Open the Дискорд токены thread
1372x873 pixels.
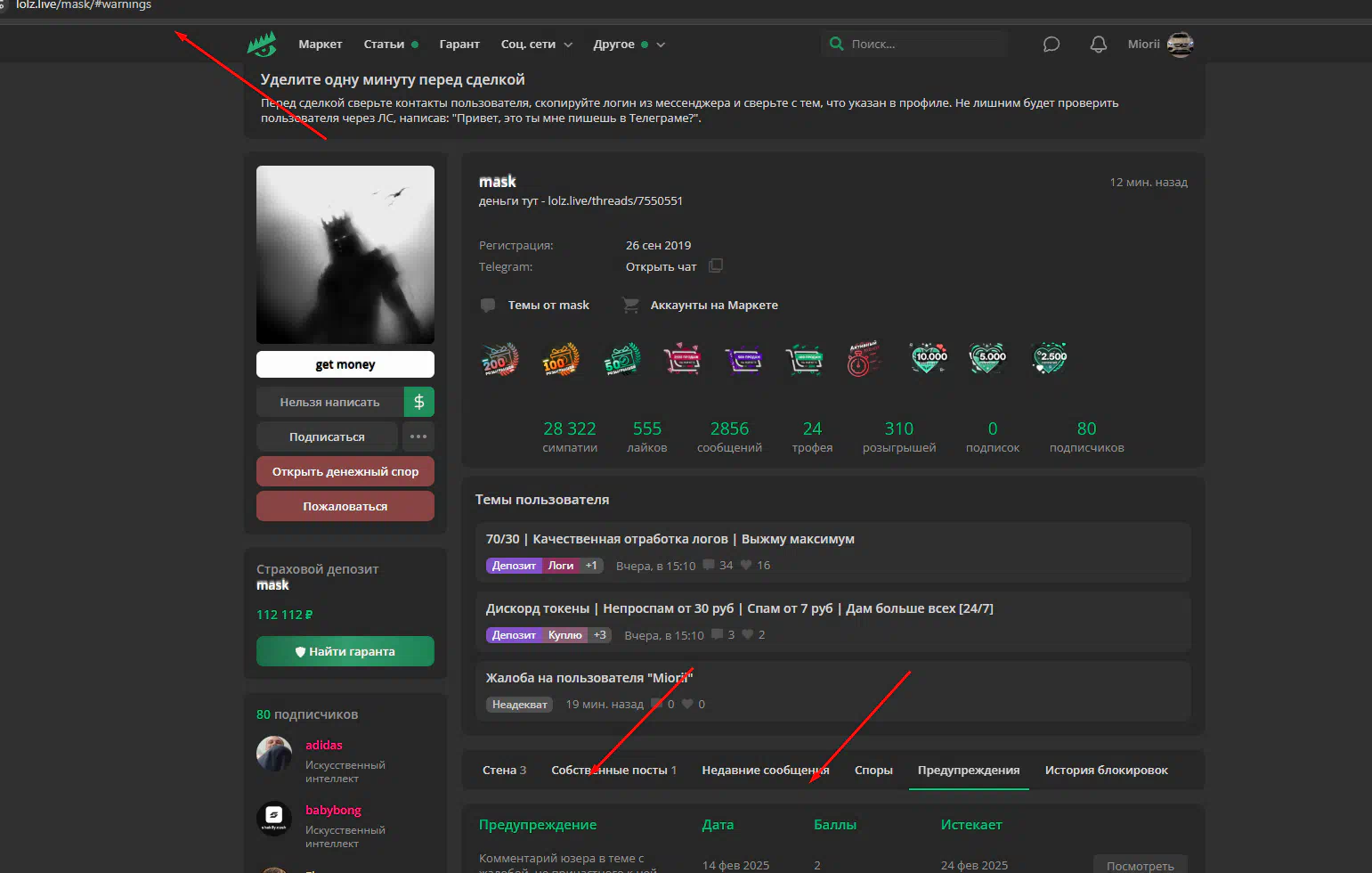click(740, 608)
